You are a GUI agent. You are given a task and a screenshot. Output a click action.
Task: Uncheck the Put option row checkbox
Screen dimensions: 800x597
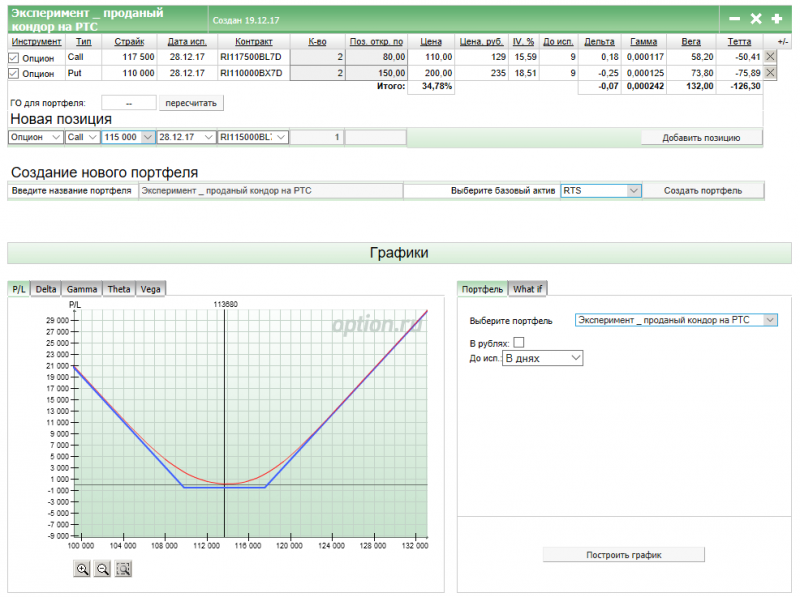coord(14,73)
